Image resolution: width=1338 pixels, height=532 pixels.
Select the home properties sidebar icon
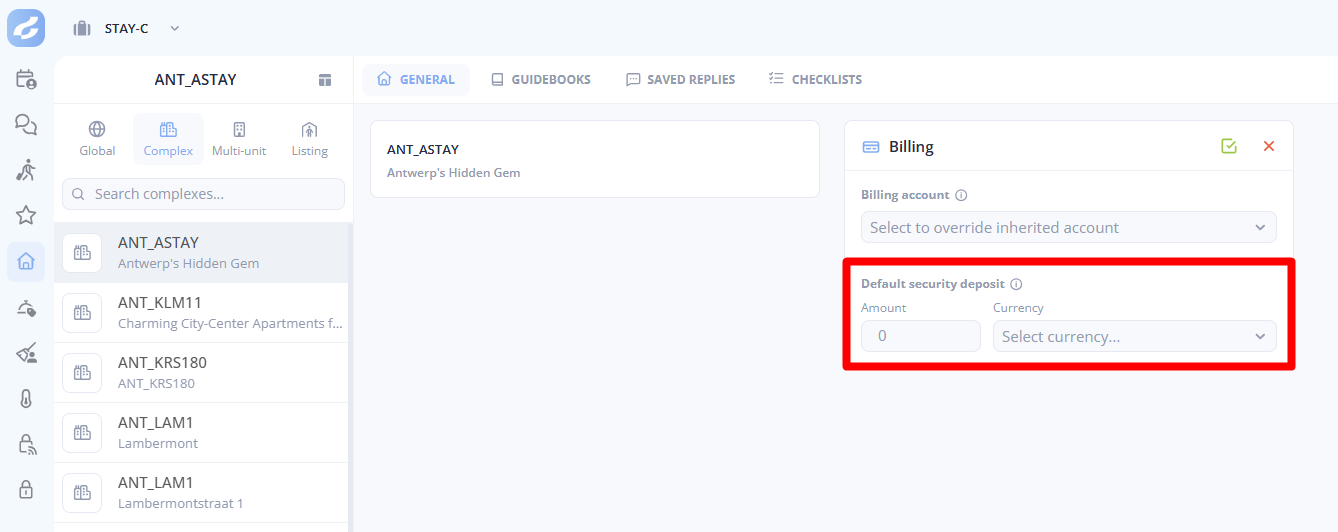coord(26,262)
